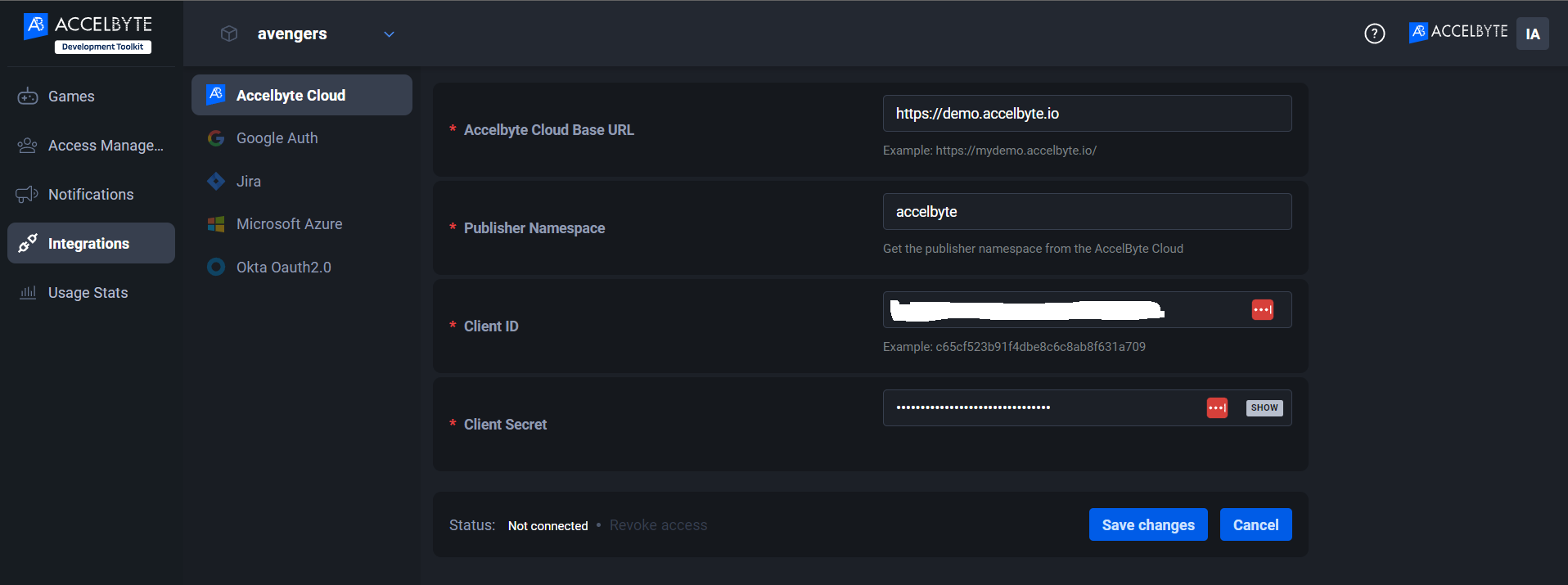Image resolution: width=1568 pixels, height=585 pixels.
Task: Click the Cancel button
Action: click(1256, 524)
